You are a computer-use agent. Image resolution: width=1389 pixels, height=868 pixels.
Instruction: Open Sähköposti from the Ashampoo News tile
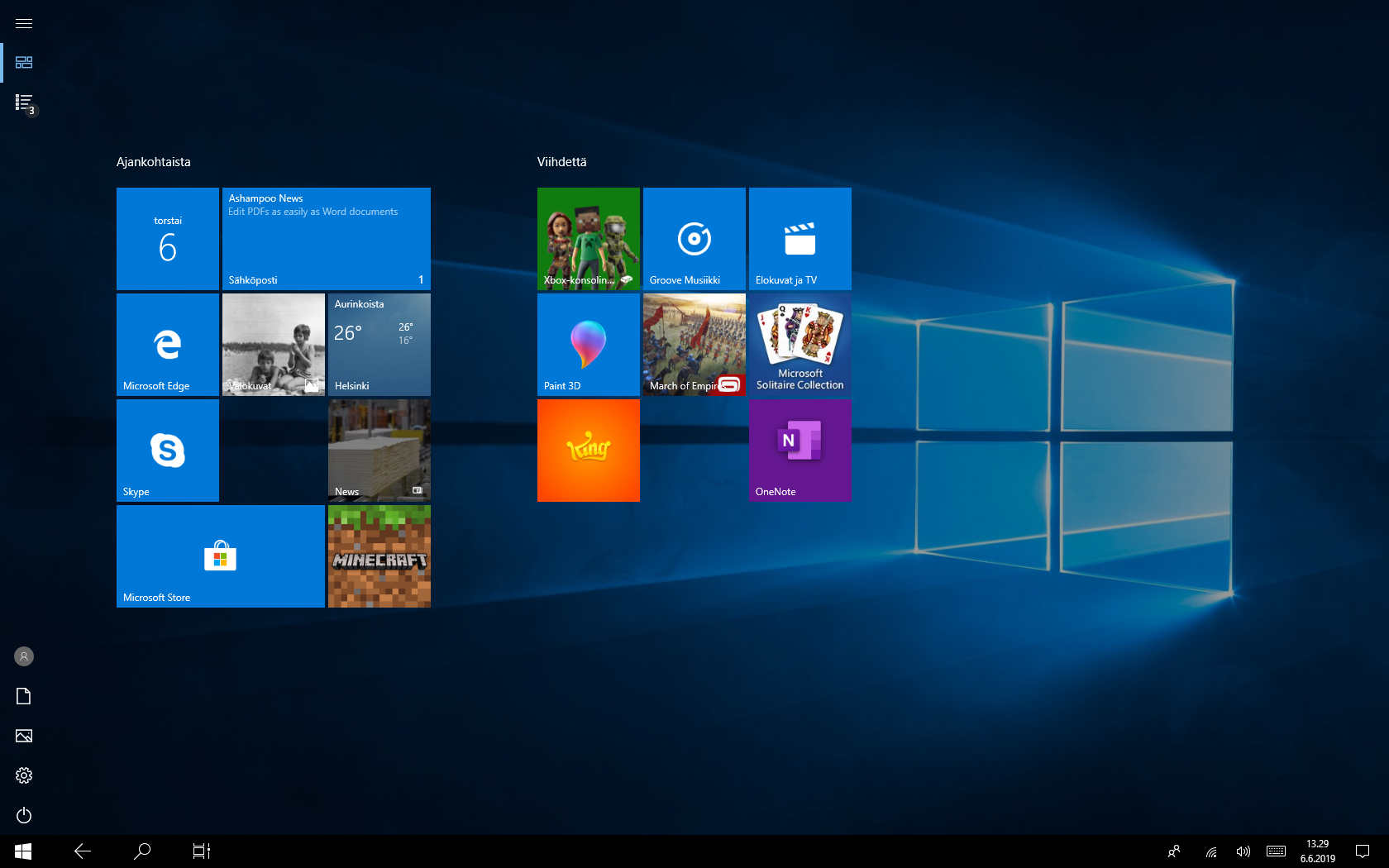[x=326, y=239]
